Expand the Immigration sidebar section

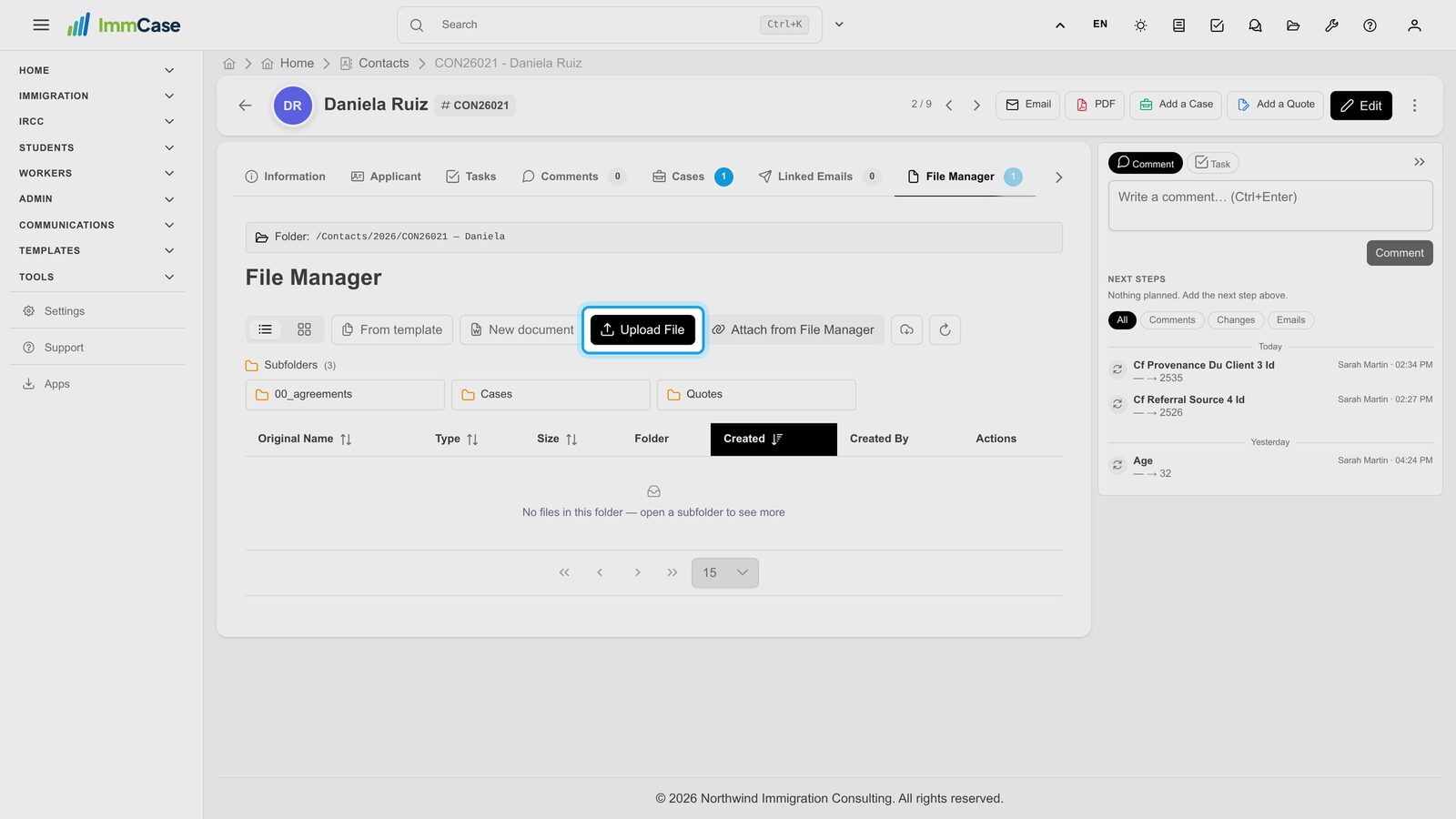coord(96,96)
